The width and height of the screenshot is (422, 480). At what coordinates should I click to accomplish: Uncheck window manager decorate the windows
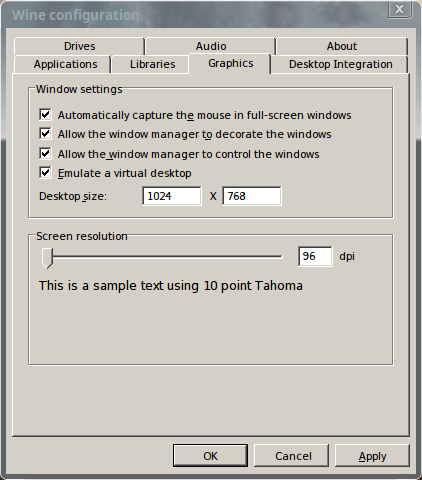tap(45, 134)
